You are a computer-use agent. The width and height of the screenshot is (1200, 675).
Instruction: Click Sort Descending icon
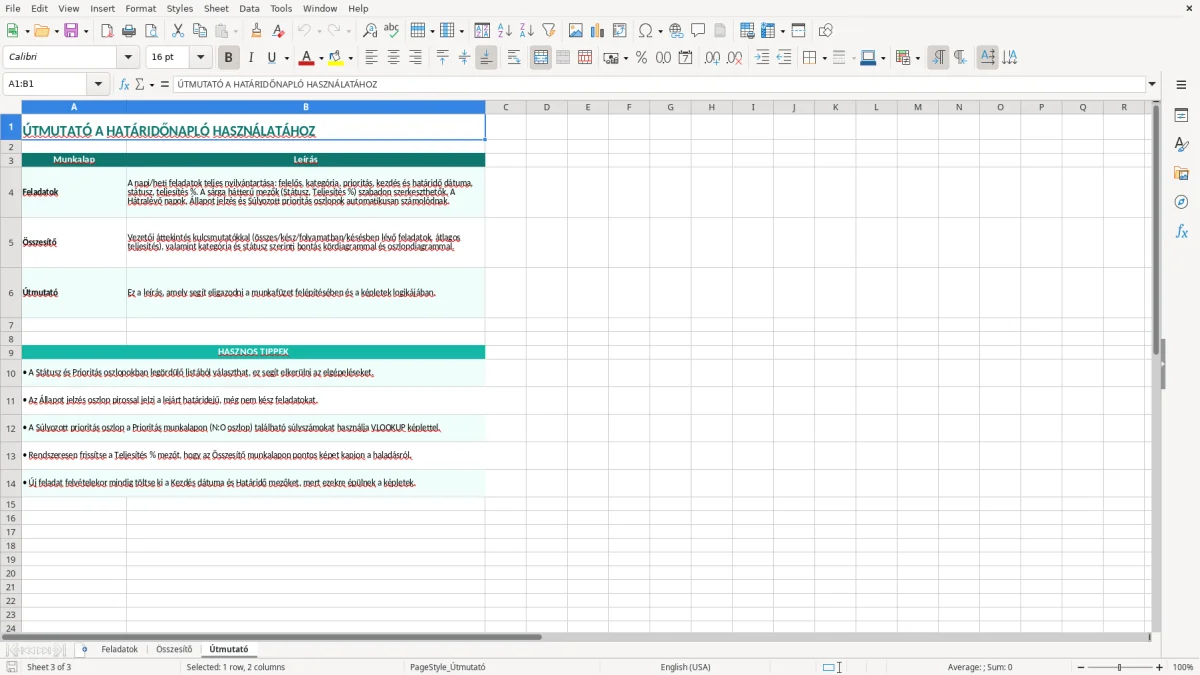[527, 31]
